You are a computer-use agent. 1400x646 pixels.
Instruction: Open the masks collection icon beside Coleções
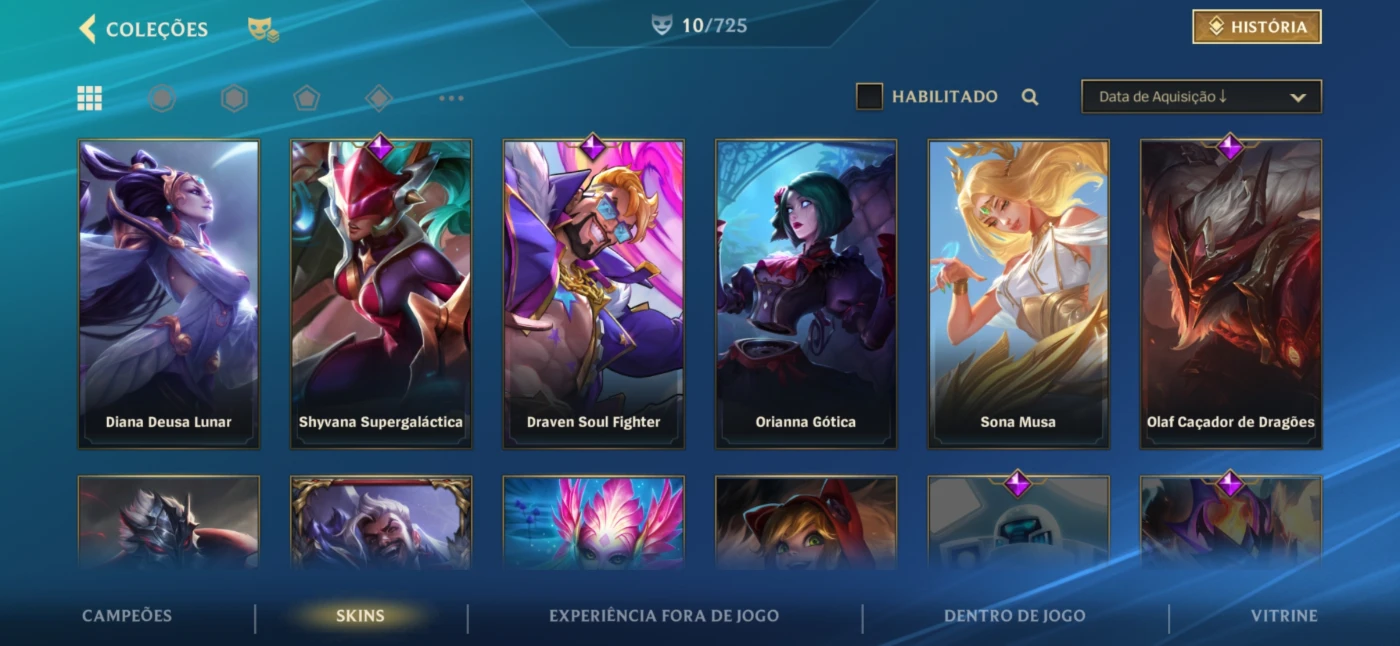point(263,30)
